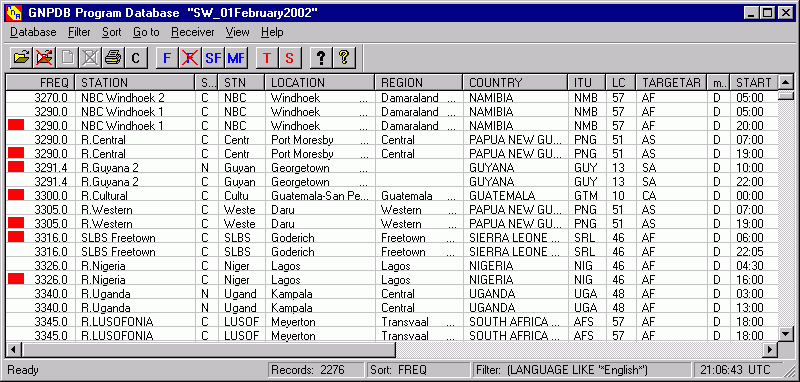Click the STATION column header
800x382 pixels.
click(135, 82)
